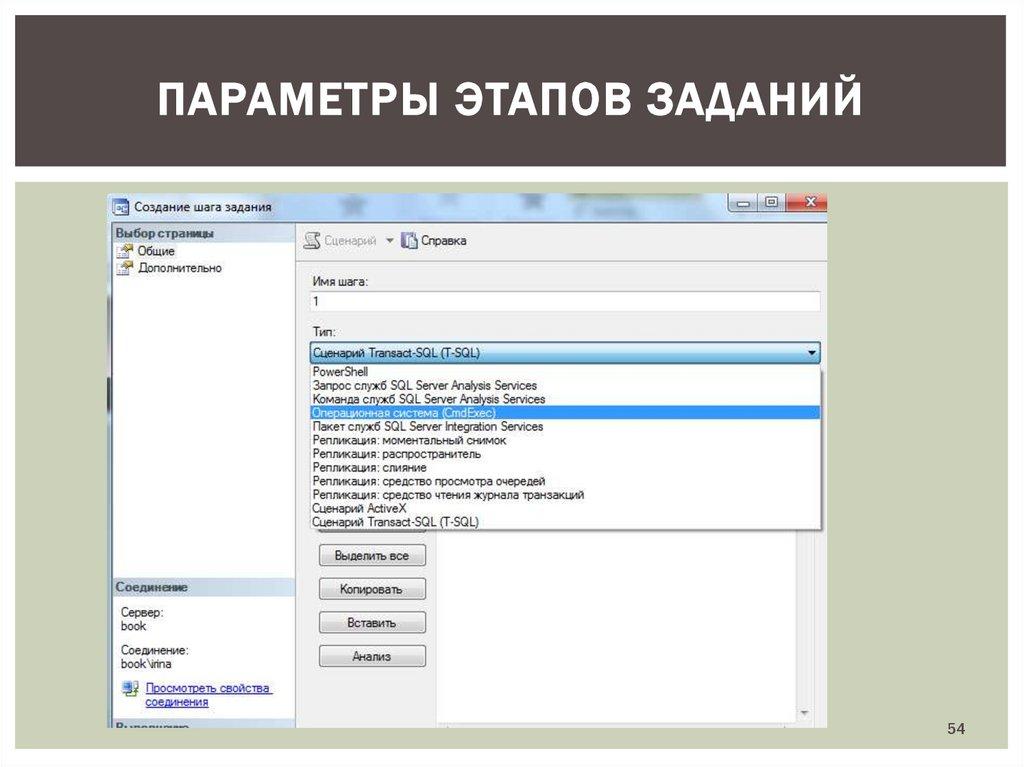Click the dialog window title icon
This screenshot has height=767, width=1024.
[x=120, y=207]
